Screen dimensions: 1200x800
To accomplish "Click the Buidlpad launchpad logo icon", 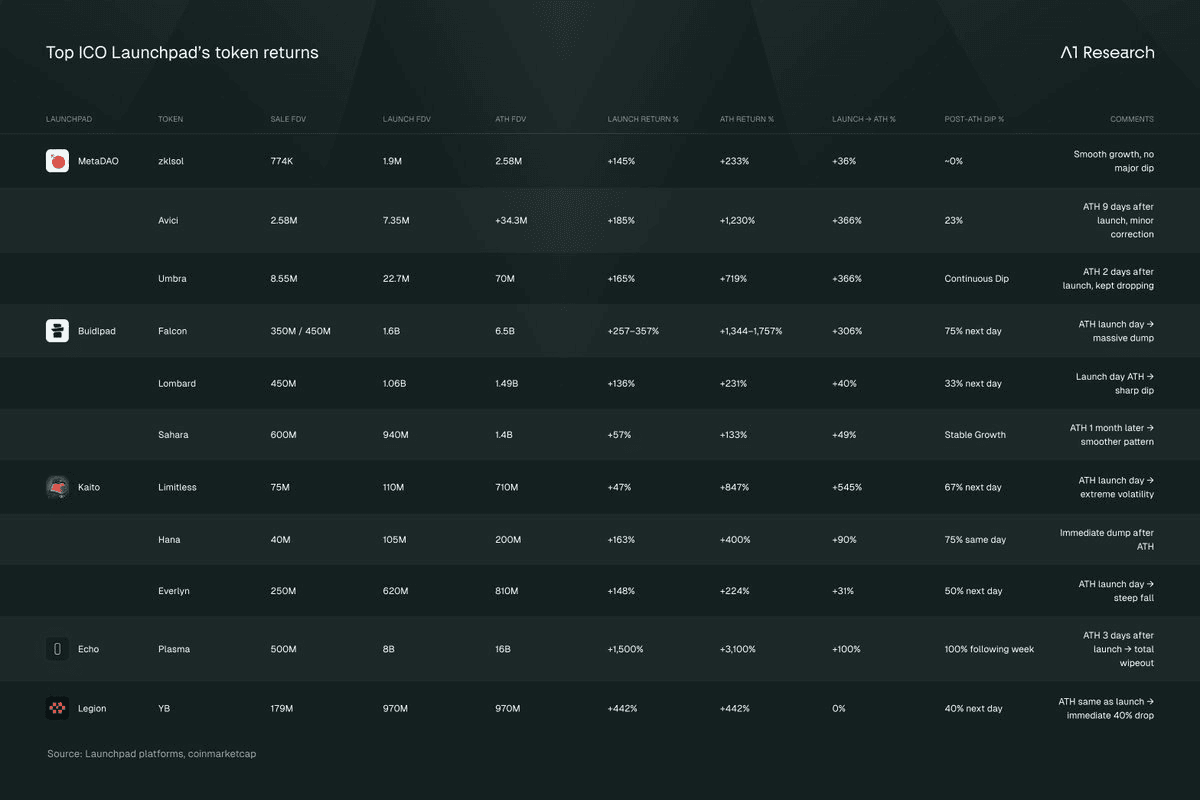I will point(57,331).
